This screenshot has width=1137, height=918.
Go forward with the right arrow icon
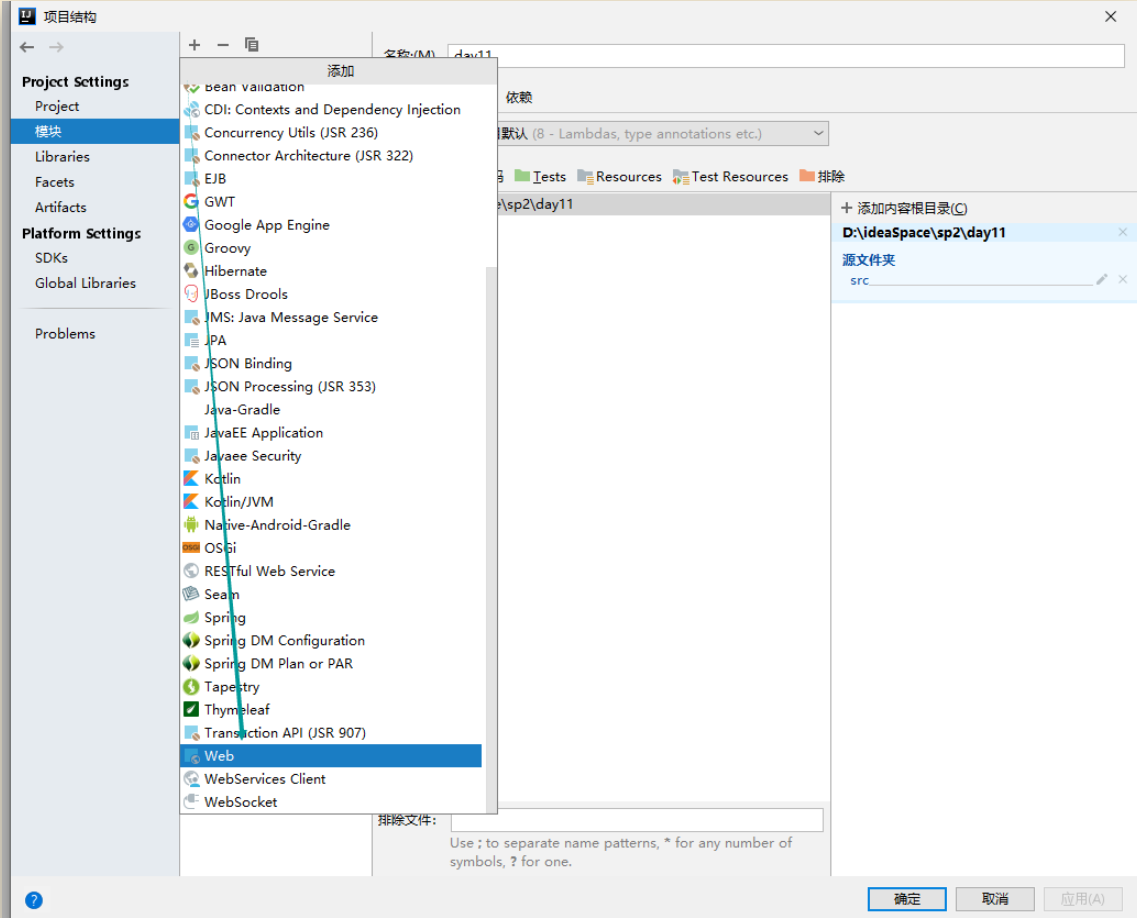56,47
